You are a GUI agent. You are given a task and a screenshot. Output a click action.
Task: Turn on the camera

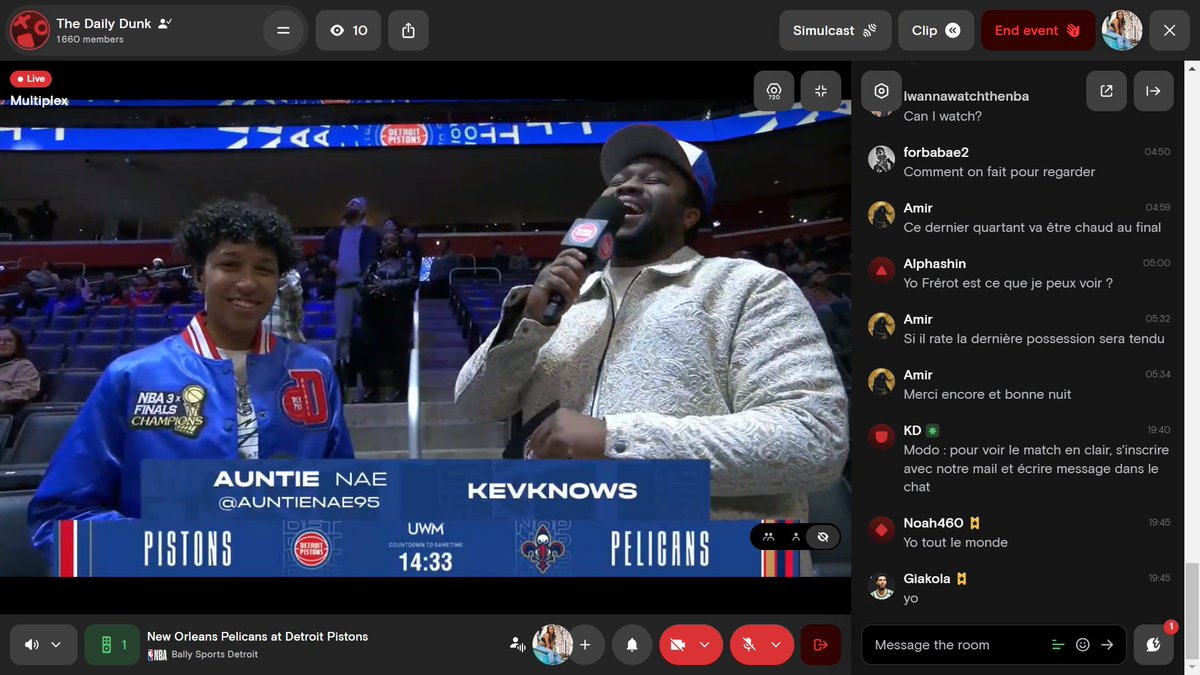pos(677,645)
